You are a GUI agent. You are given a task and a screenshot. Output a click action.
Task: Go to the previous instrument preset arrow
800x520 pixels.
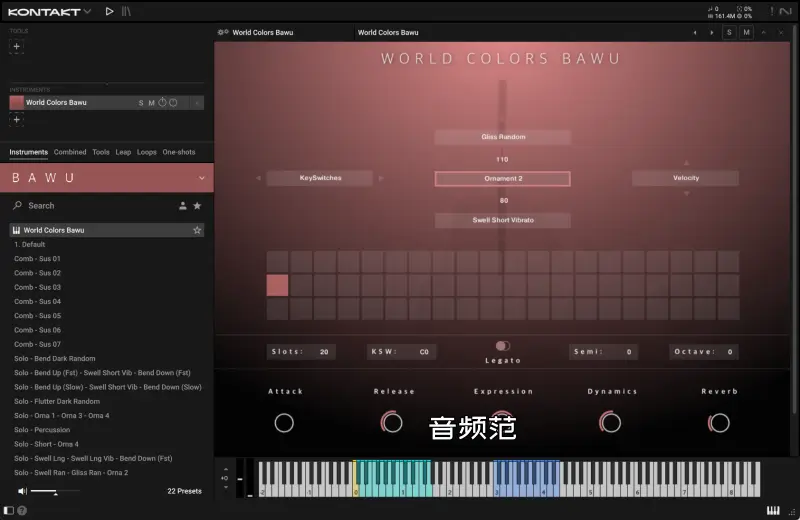tap(694, 33)
